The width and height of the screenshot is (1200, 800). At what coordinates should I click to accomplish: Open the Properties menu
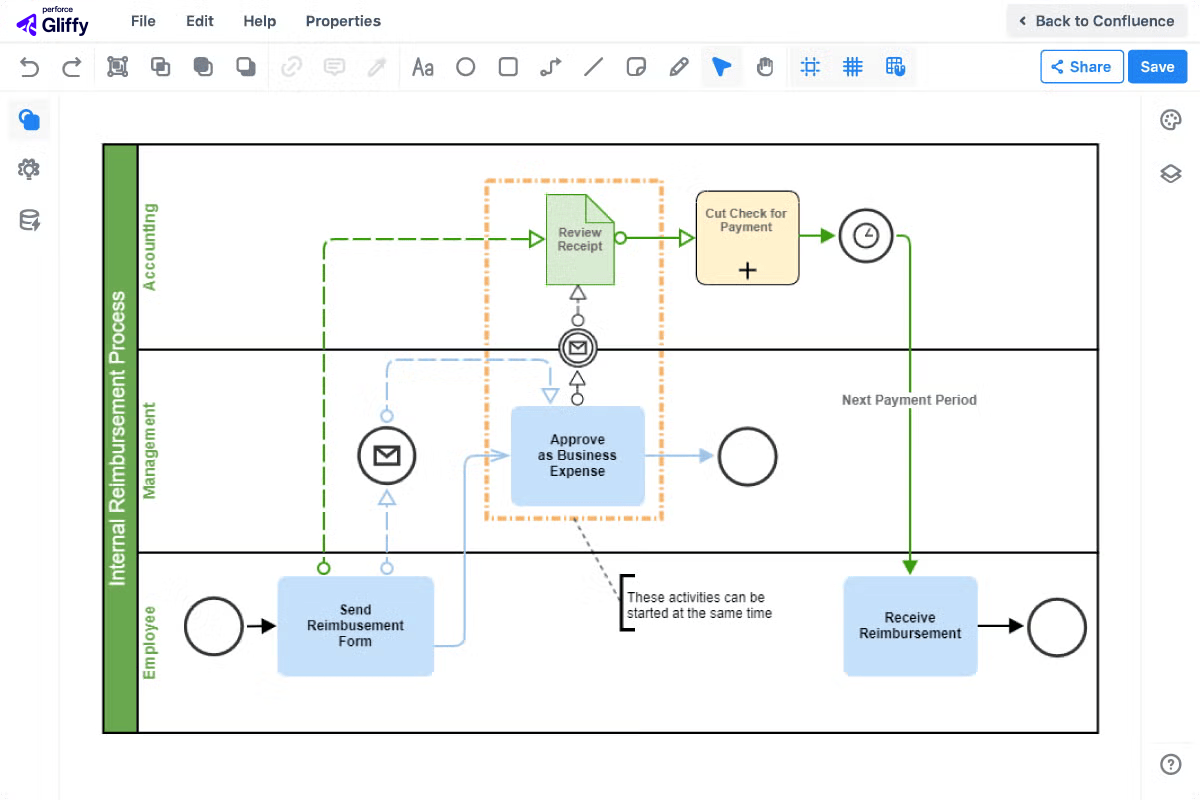(x=343, y=21)
